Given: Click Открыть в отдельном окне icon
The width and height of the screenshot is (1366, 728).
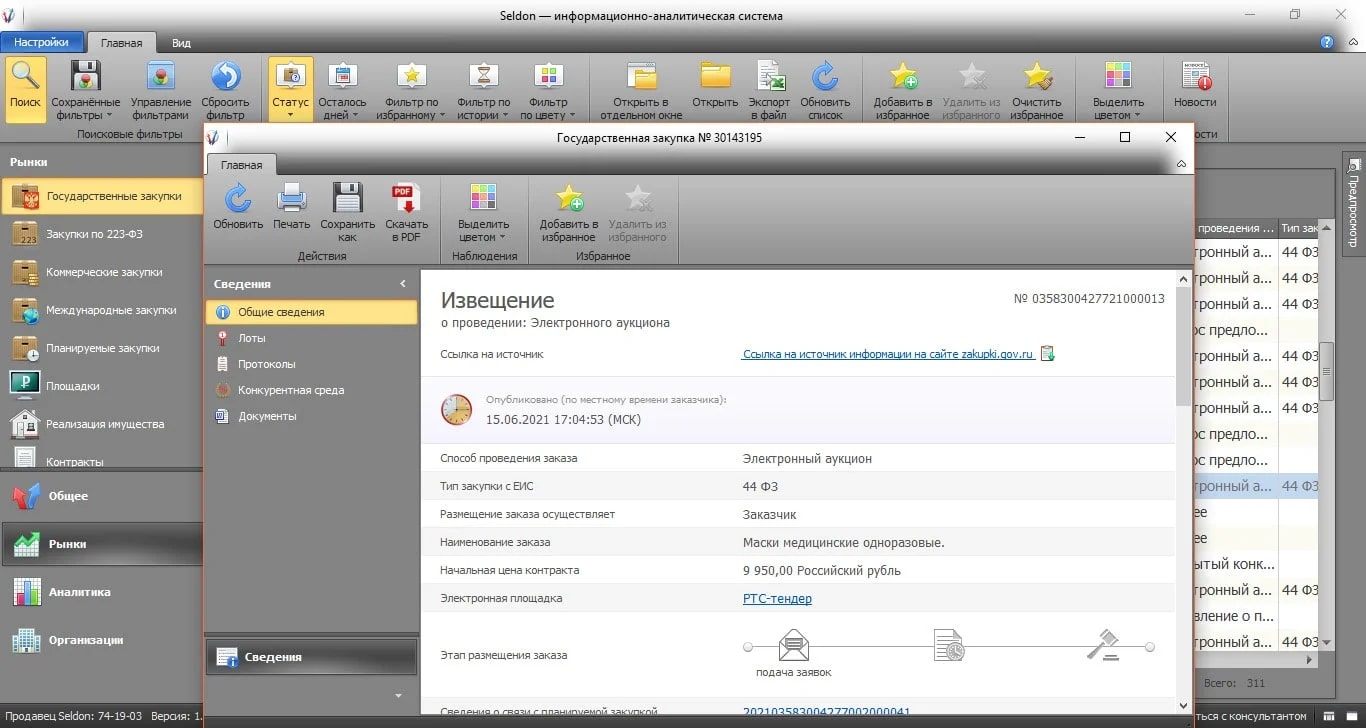Looking at the screenshot, I should pos(641,89).
